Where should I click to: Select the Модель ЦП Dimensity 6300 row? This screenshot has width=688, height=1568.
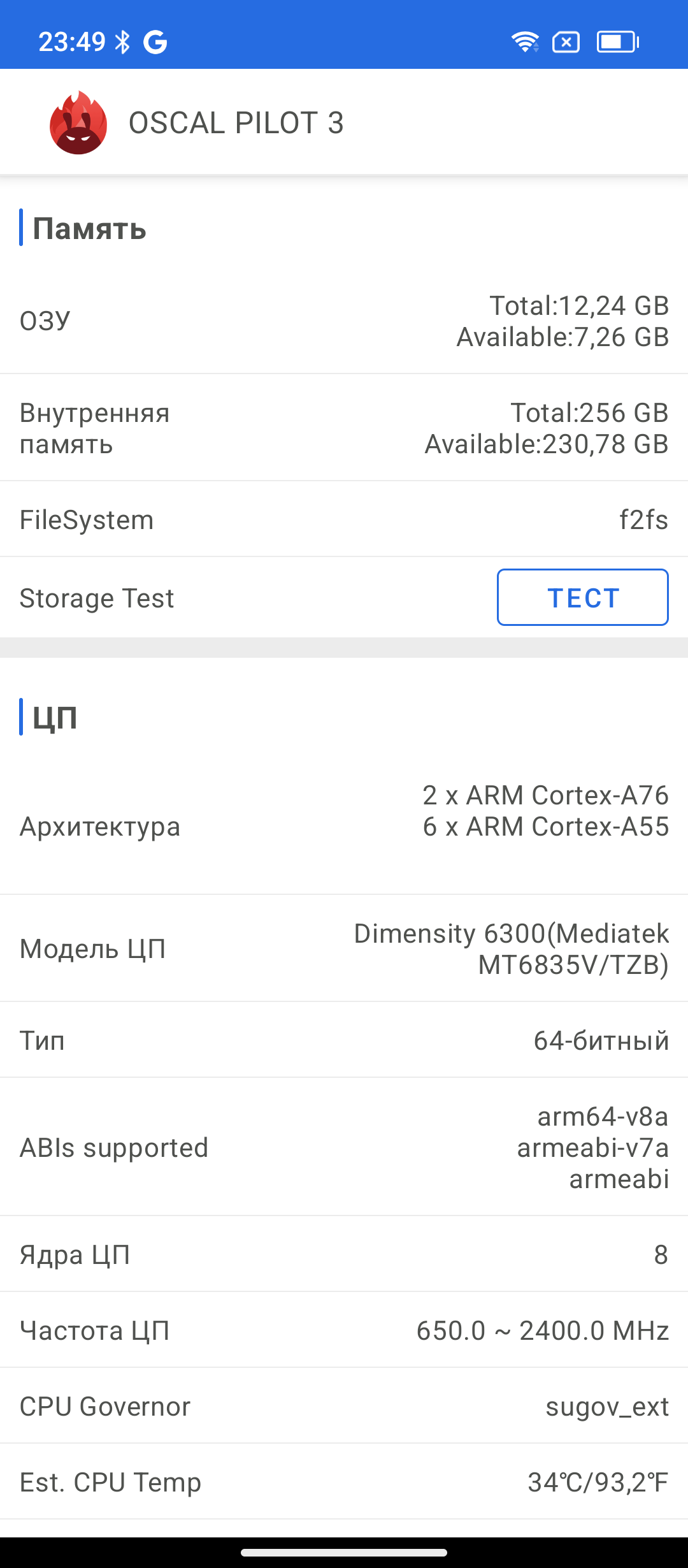[344, 949]
